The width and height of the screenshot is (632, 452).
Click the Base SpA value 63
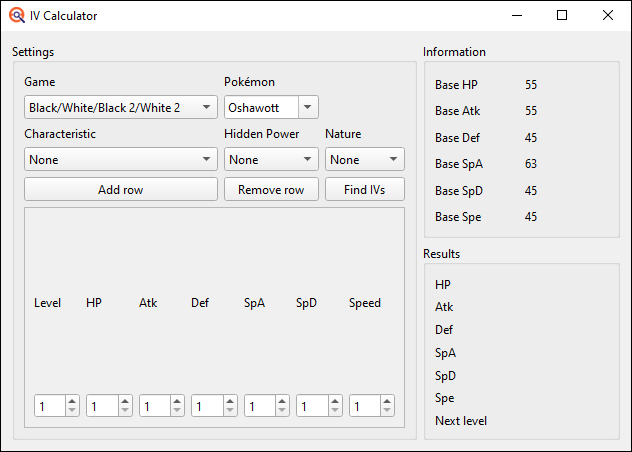point(531,164)
